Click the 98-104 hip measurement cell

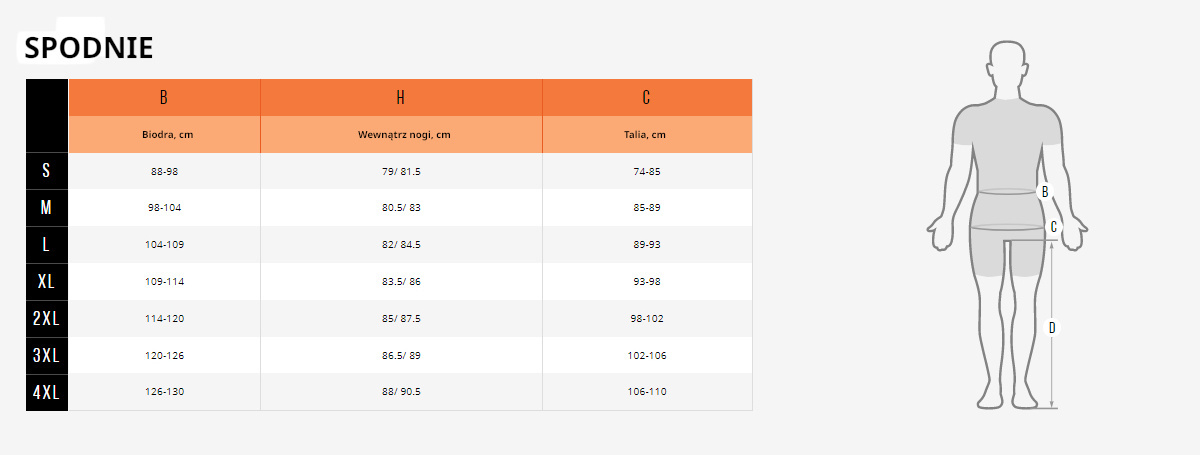[x=164, y=208]
